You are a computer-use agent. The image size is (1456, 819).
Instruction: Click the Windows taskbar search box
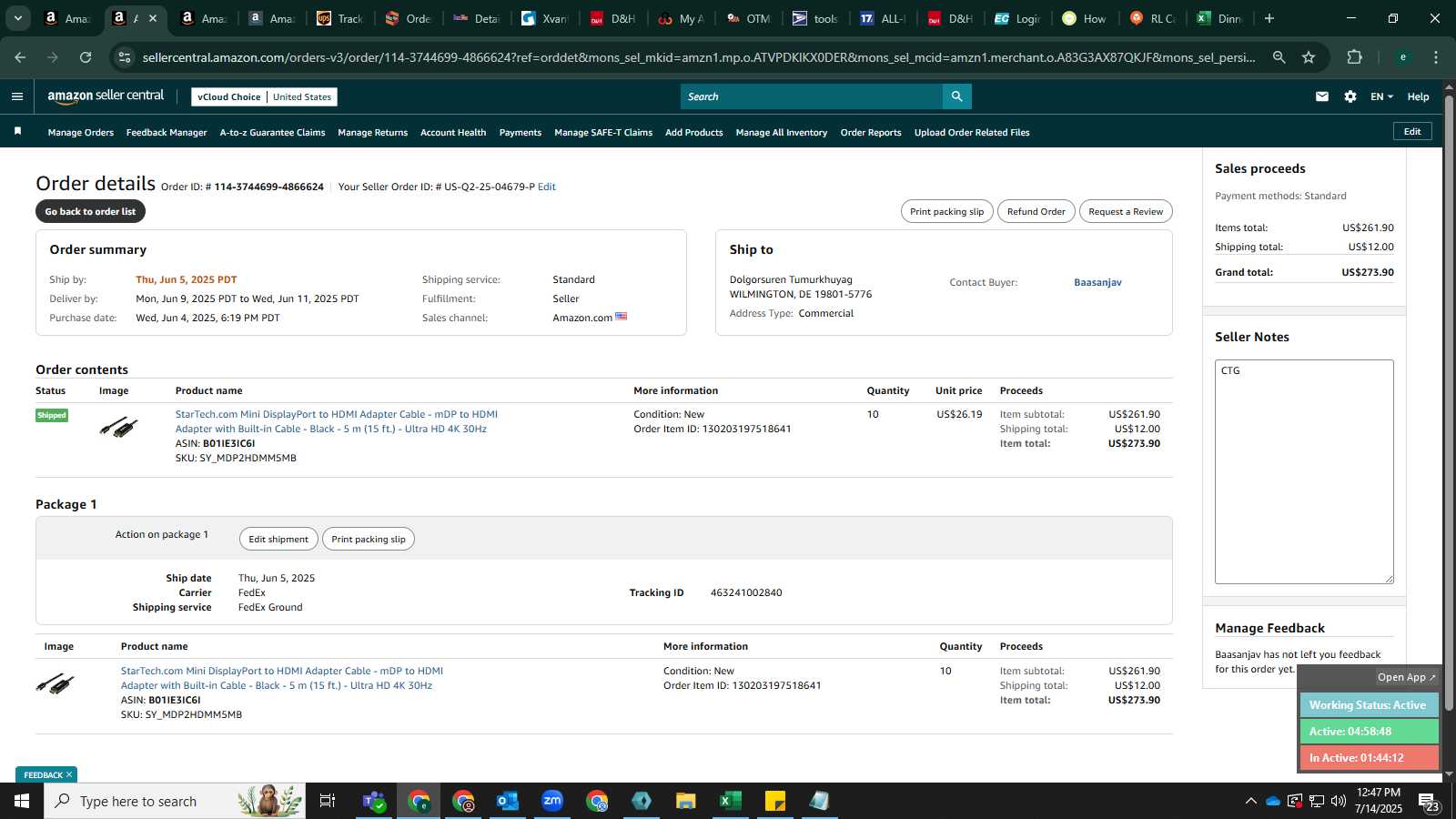pyautogui.click(x=175, y=801)
